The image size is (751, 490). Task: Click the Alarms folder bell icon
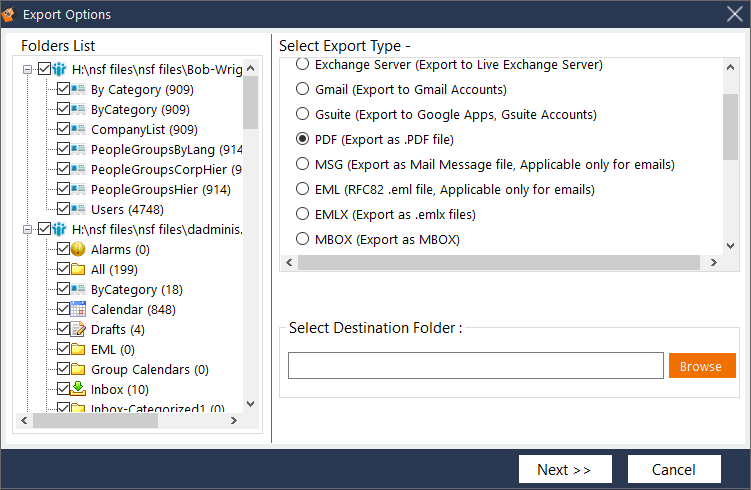coord(78,249)
